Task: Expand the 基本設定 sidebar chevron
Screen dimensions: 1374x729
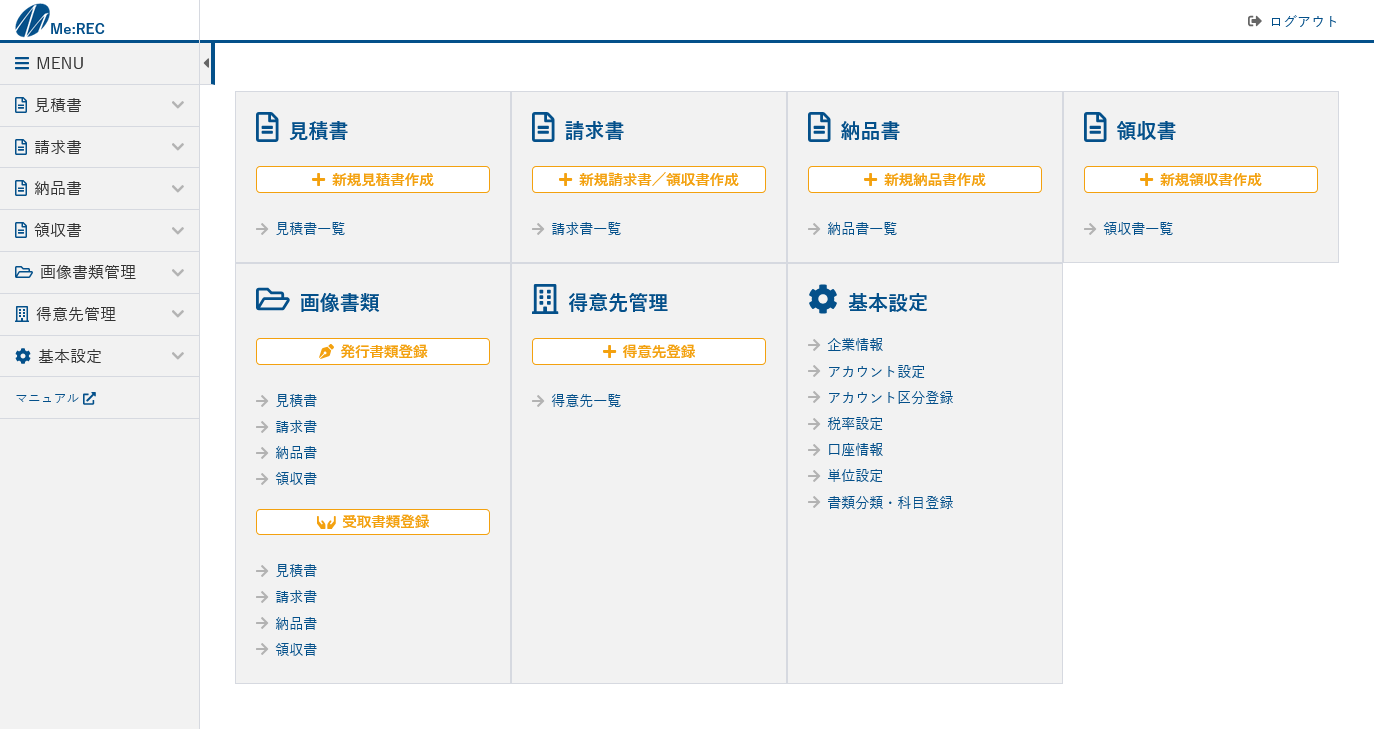Action: (178, 356)
